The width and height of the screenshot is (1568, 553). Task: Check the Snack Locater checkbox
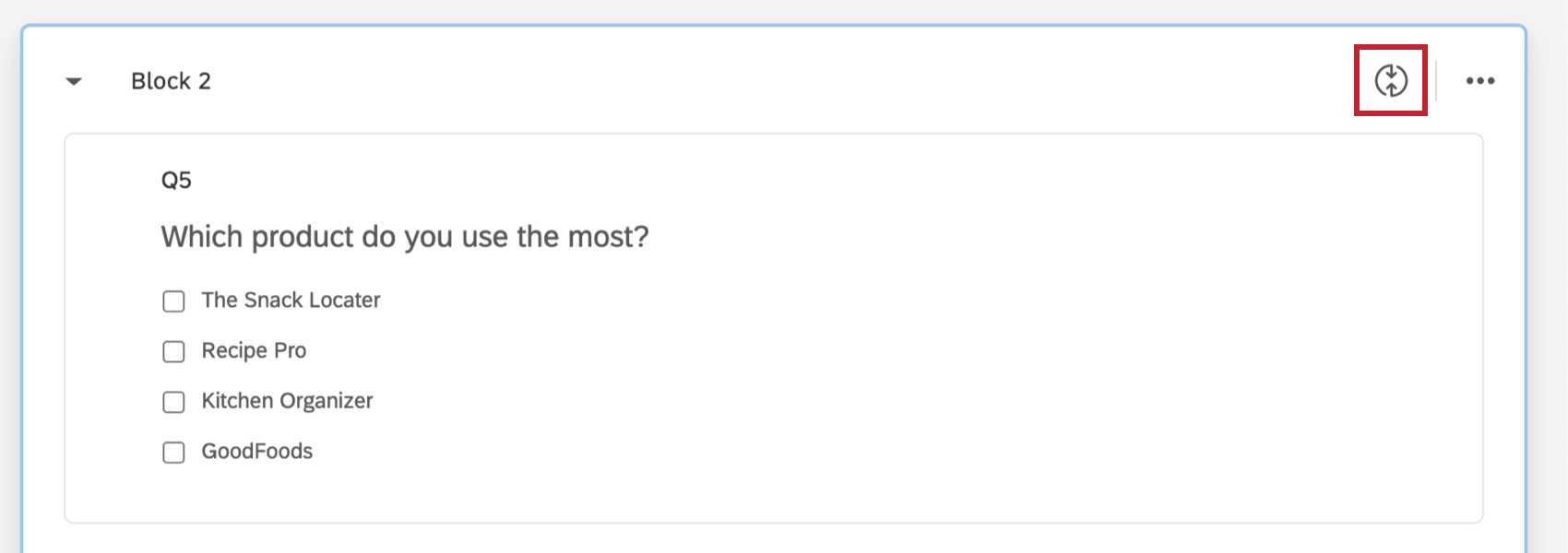[x=173, y=301]
